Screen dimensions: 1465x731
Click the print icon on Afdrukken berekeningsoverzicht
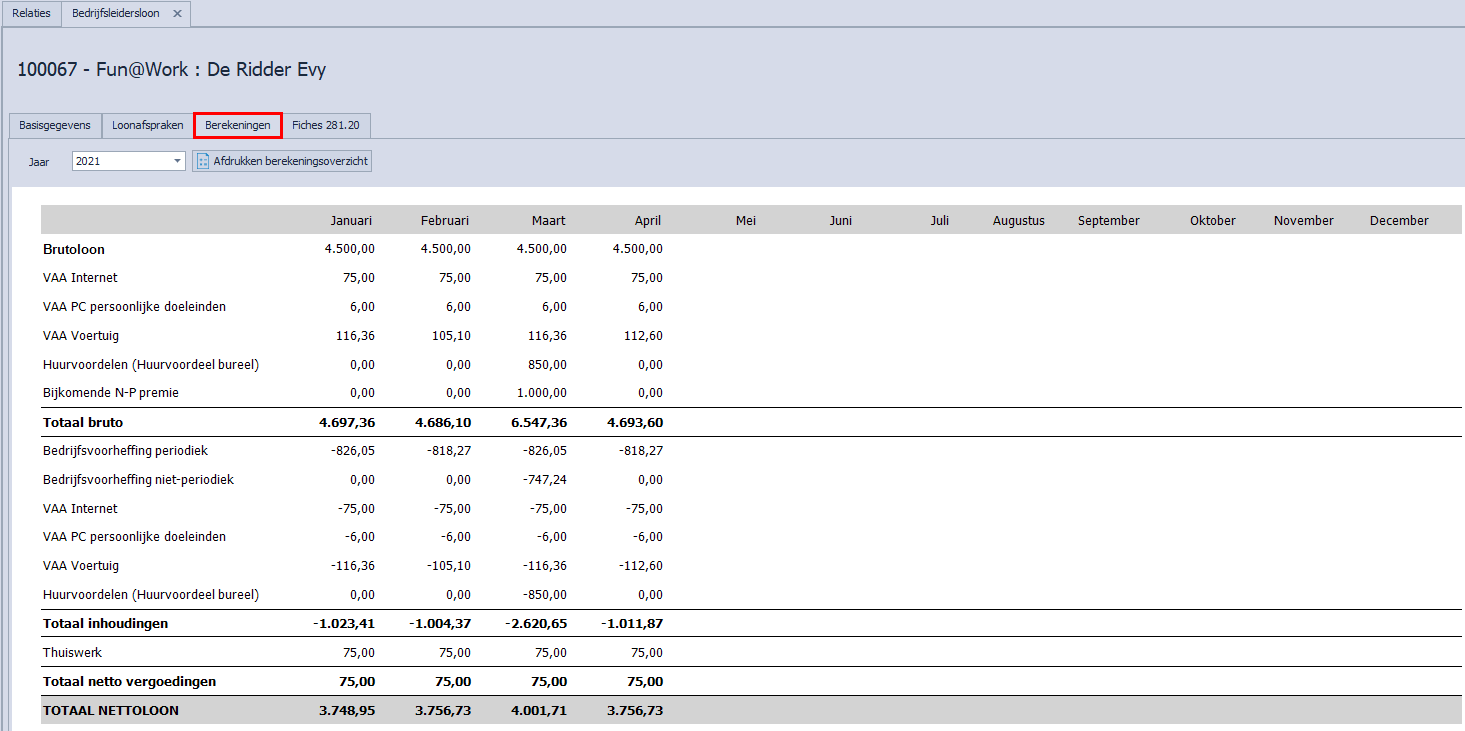(203, 161)
